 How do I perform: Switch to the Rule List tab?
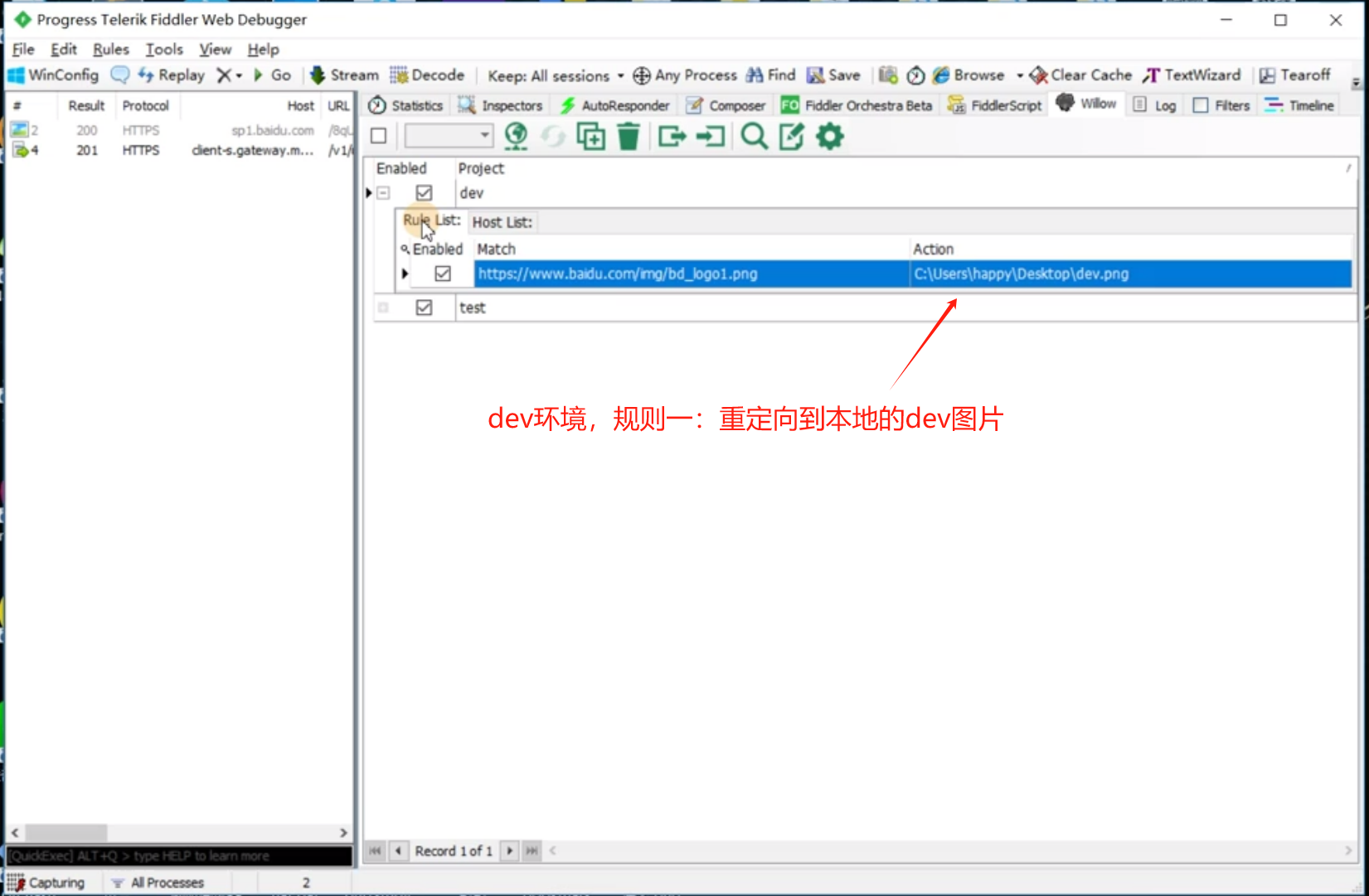pyautogui.click(x=431, y=220)
